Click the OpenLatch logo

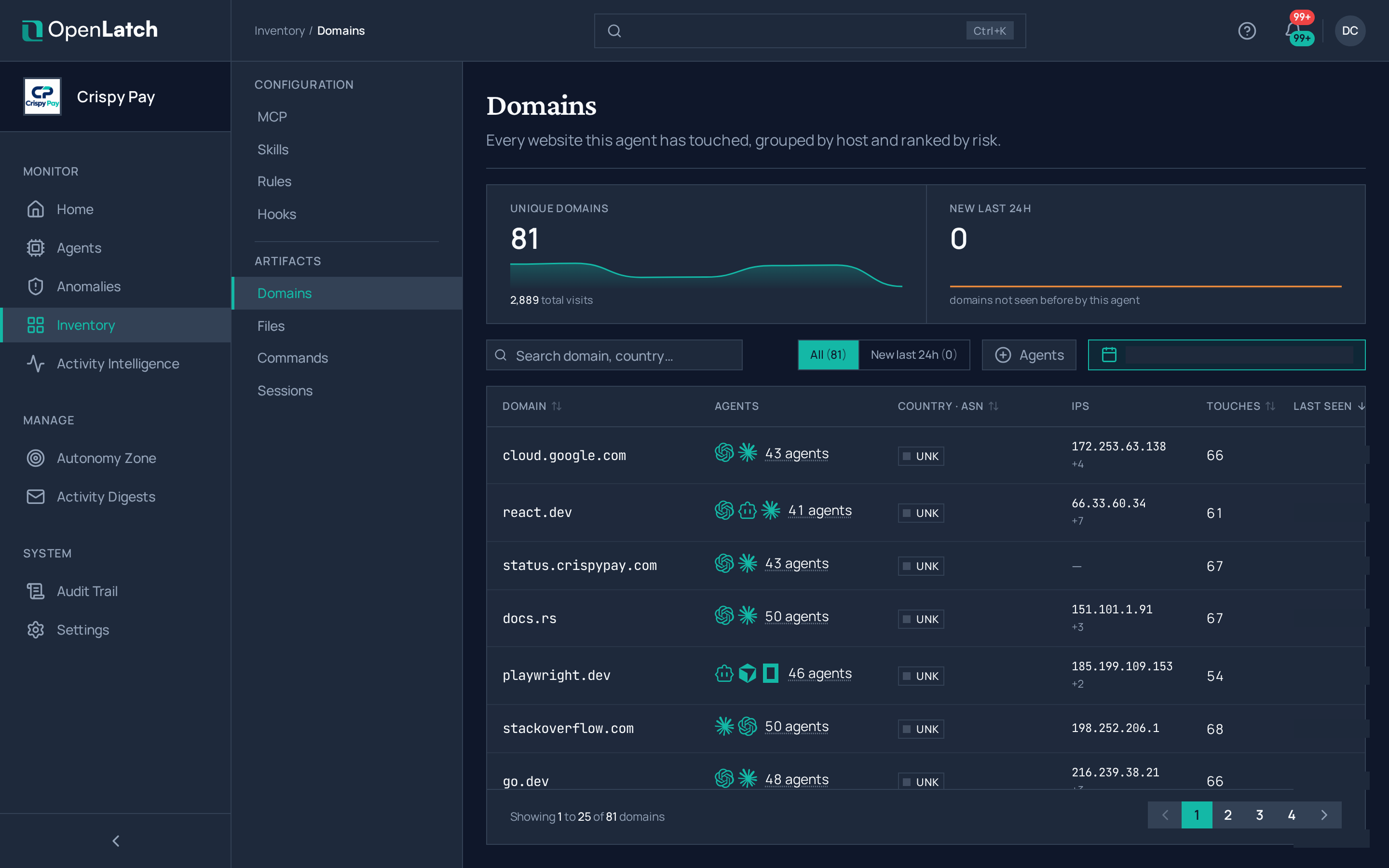click(x=90, y=30)
